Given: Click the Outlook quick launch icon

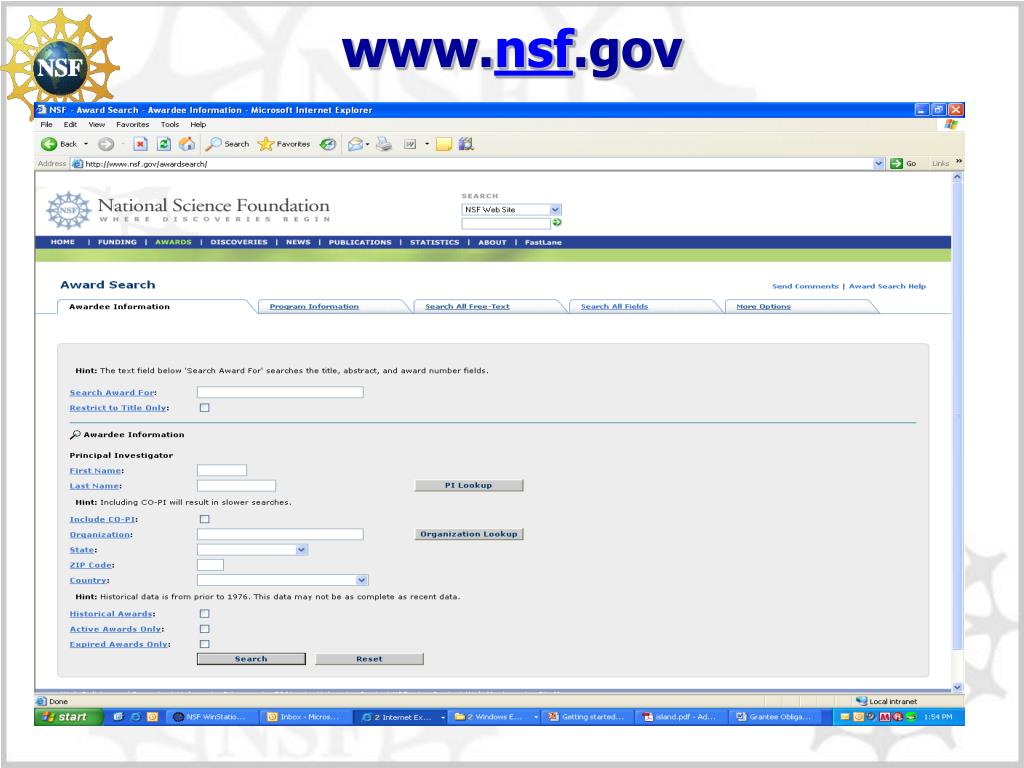Looking at the screenshot, I should tap(152, 716).
